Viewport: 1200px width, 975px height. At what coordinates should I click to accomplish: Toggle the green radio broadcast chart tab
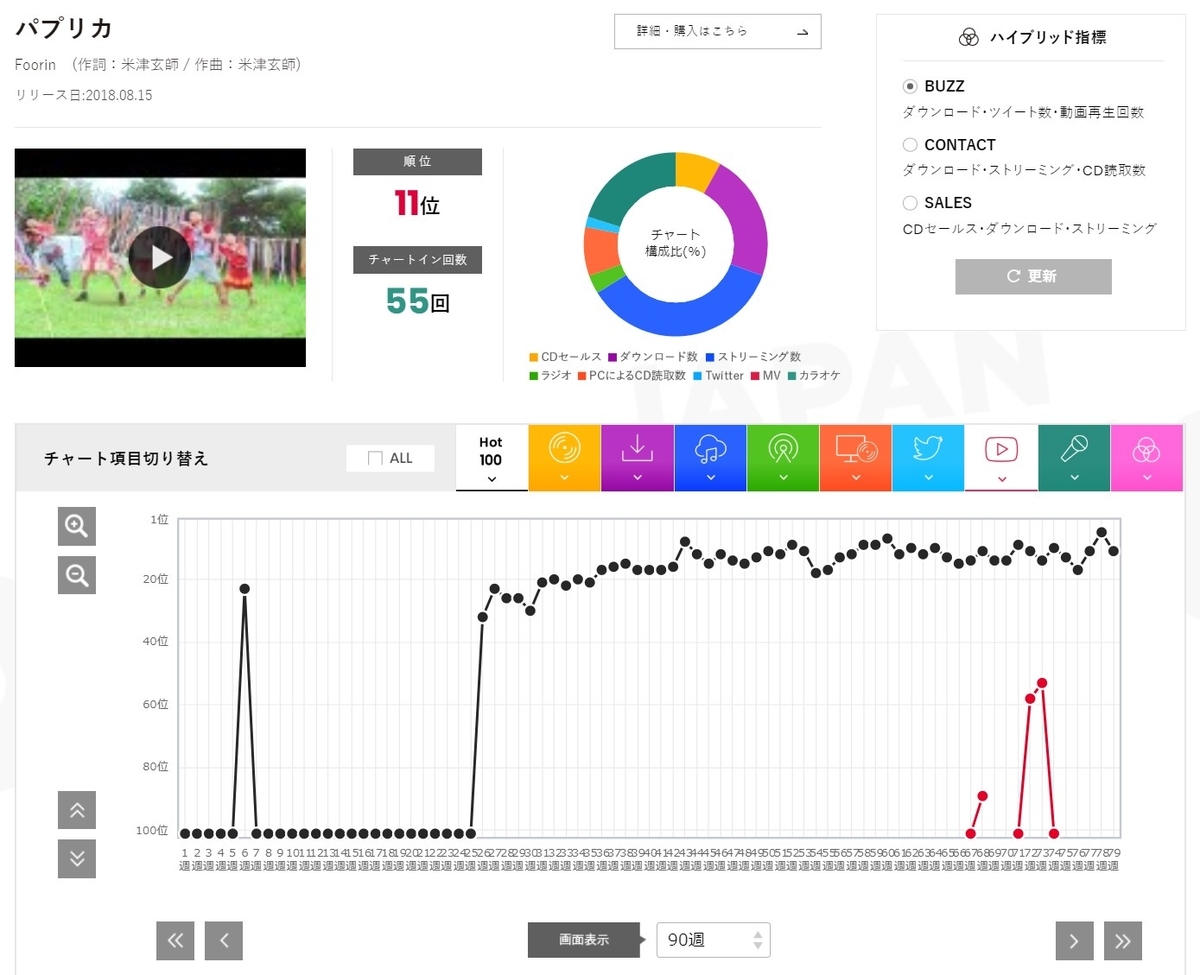[x=783, y=458]
